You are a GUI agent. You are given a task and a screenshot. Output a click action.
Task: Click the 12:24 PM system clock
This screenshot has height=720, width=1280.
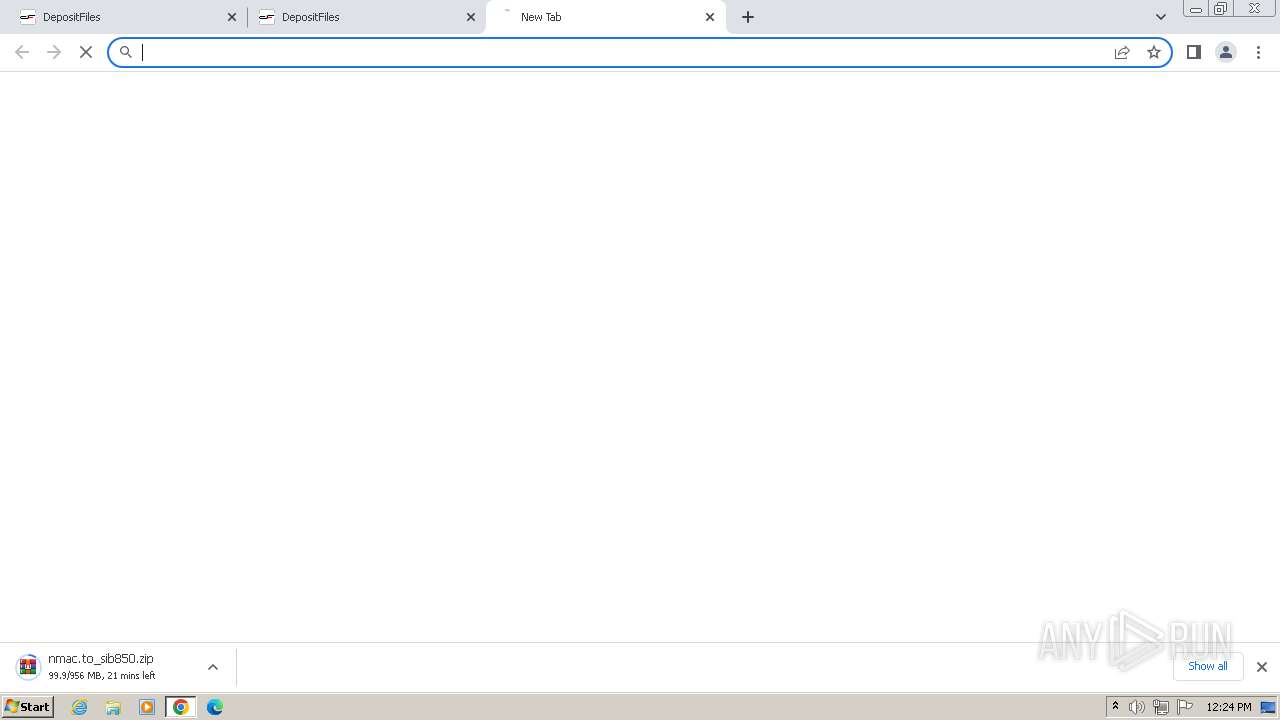pyautogui.click(x=1229, y=707)
